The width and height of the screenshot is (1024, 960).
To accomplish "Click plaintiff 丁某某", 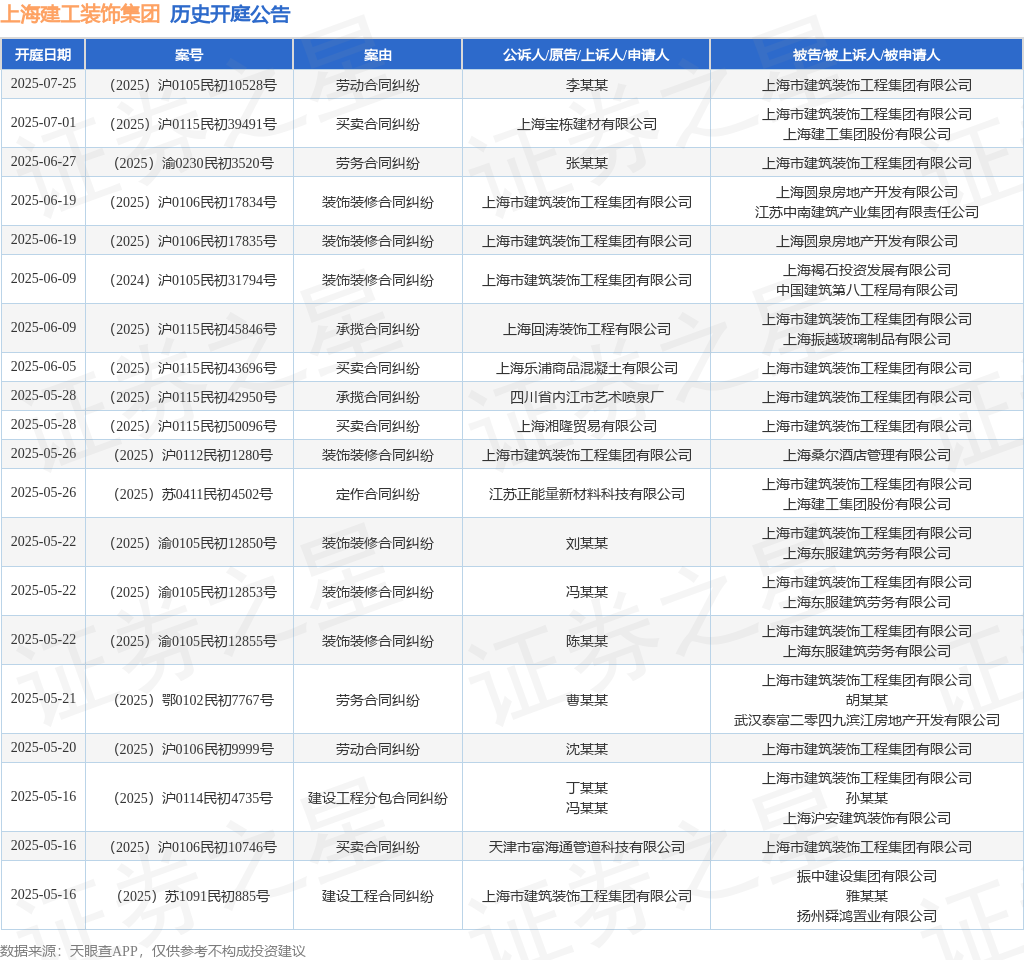I will 586,788.
